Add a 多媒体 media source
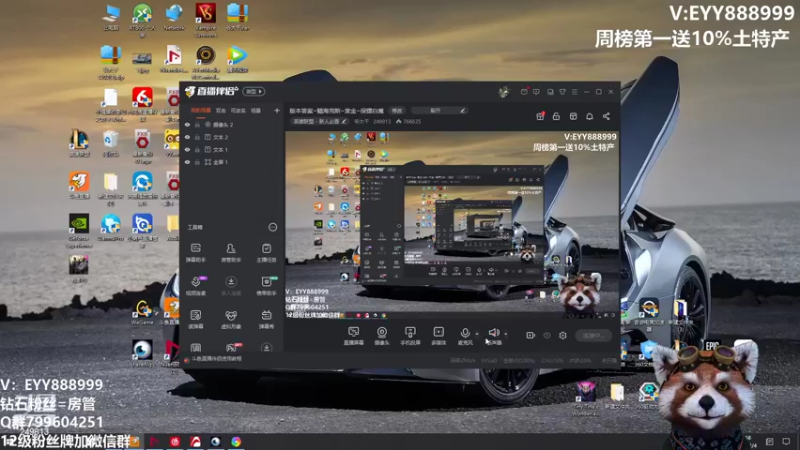Image resolution: width=800 pixels, height=450 pixels. point(438,336)
